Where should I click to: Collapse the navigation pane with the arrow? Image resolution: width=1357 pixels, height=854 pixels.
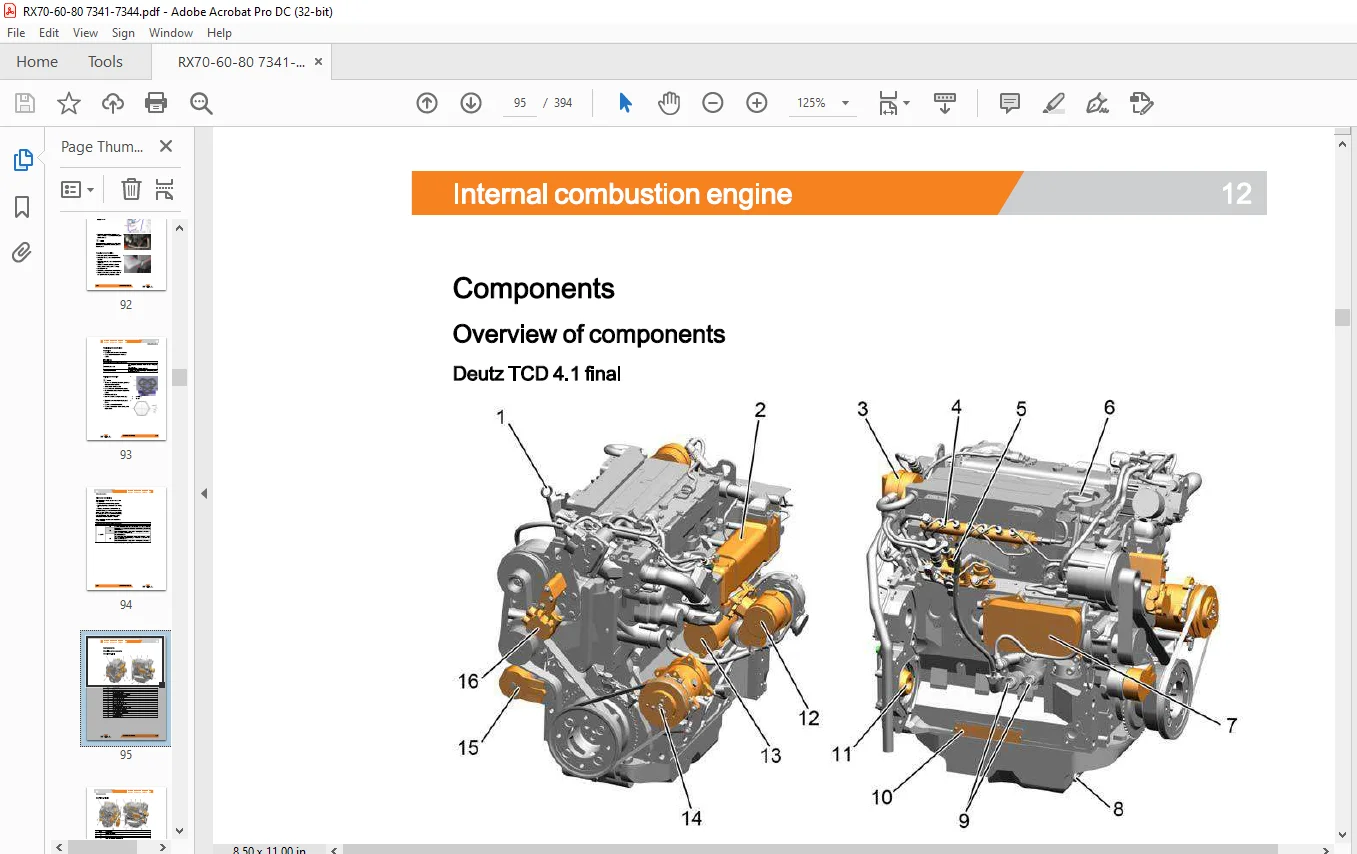[x=204, y=493]
